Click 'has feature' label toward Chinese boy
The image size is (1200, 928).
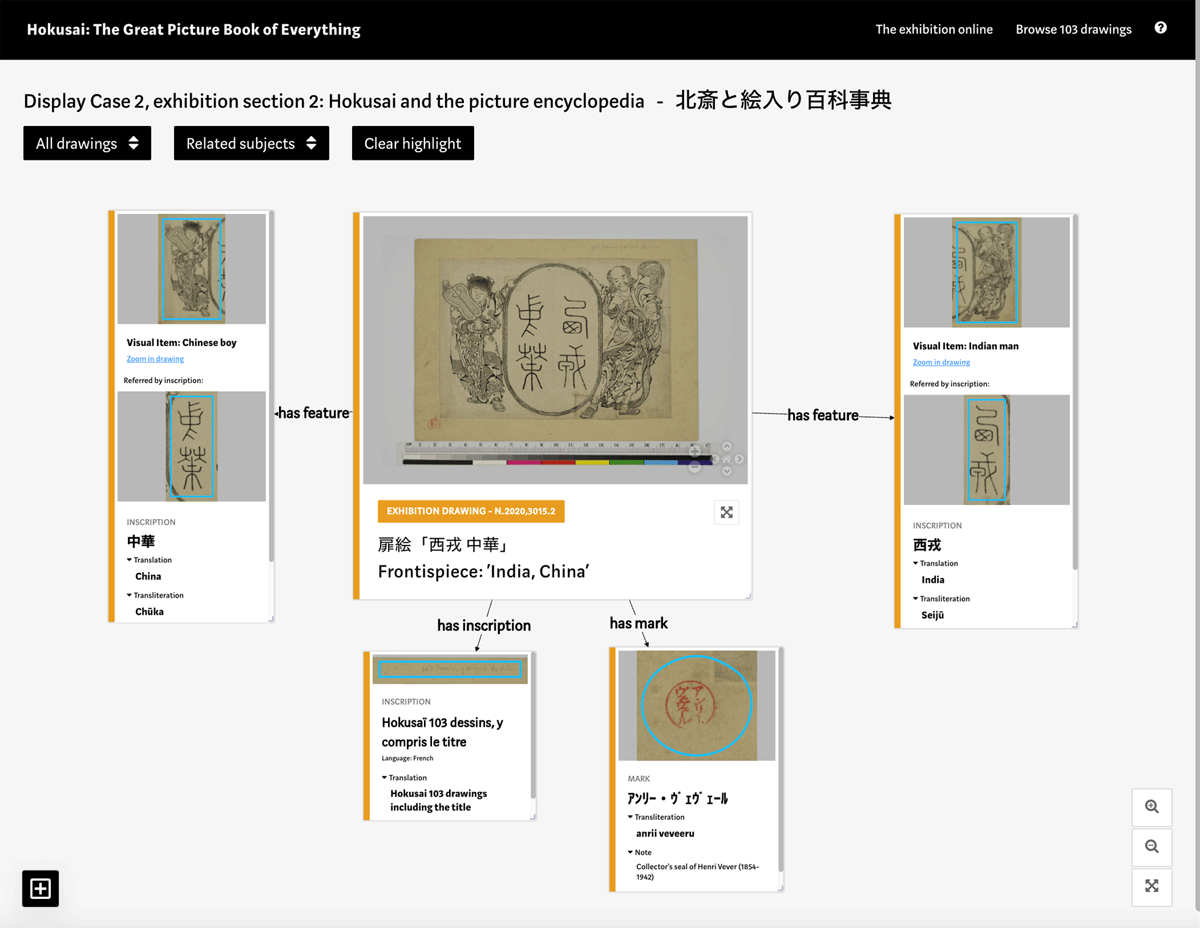313,413
